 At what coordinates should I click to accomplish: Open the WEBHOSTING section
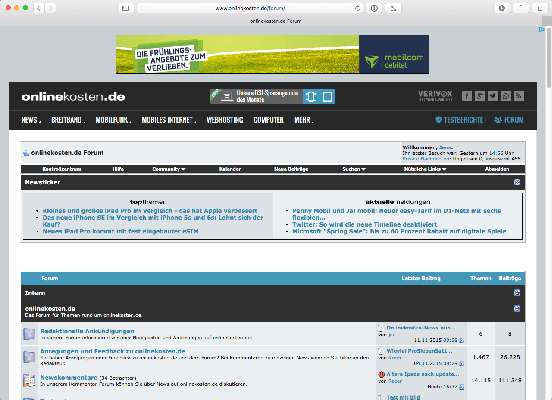coord(225,120)
